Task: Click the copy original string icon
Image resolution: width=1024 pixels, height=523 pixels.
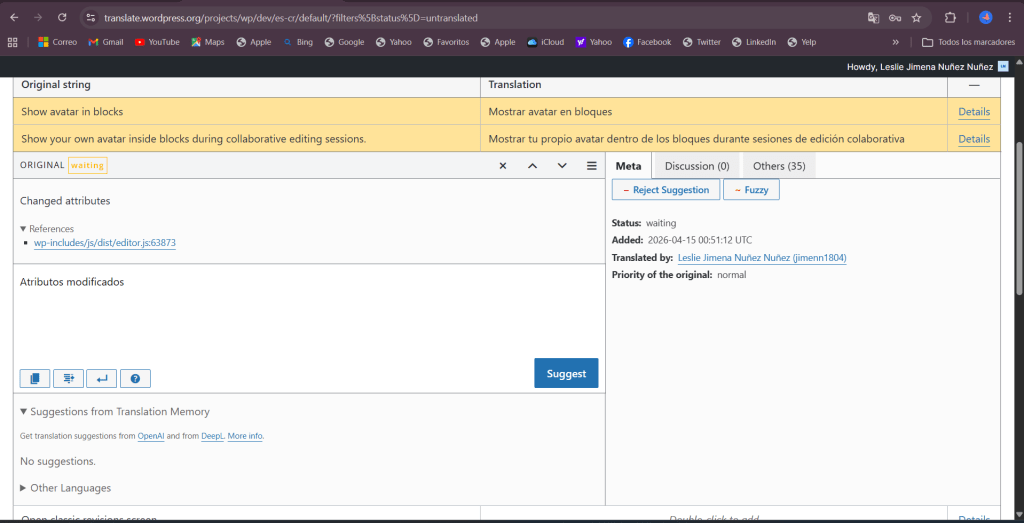Action: tap(35, 378)
